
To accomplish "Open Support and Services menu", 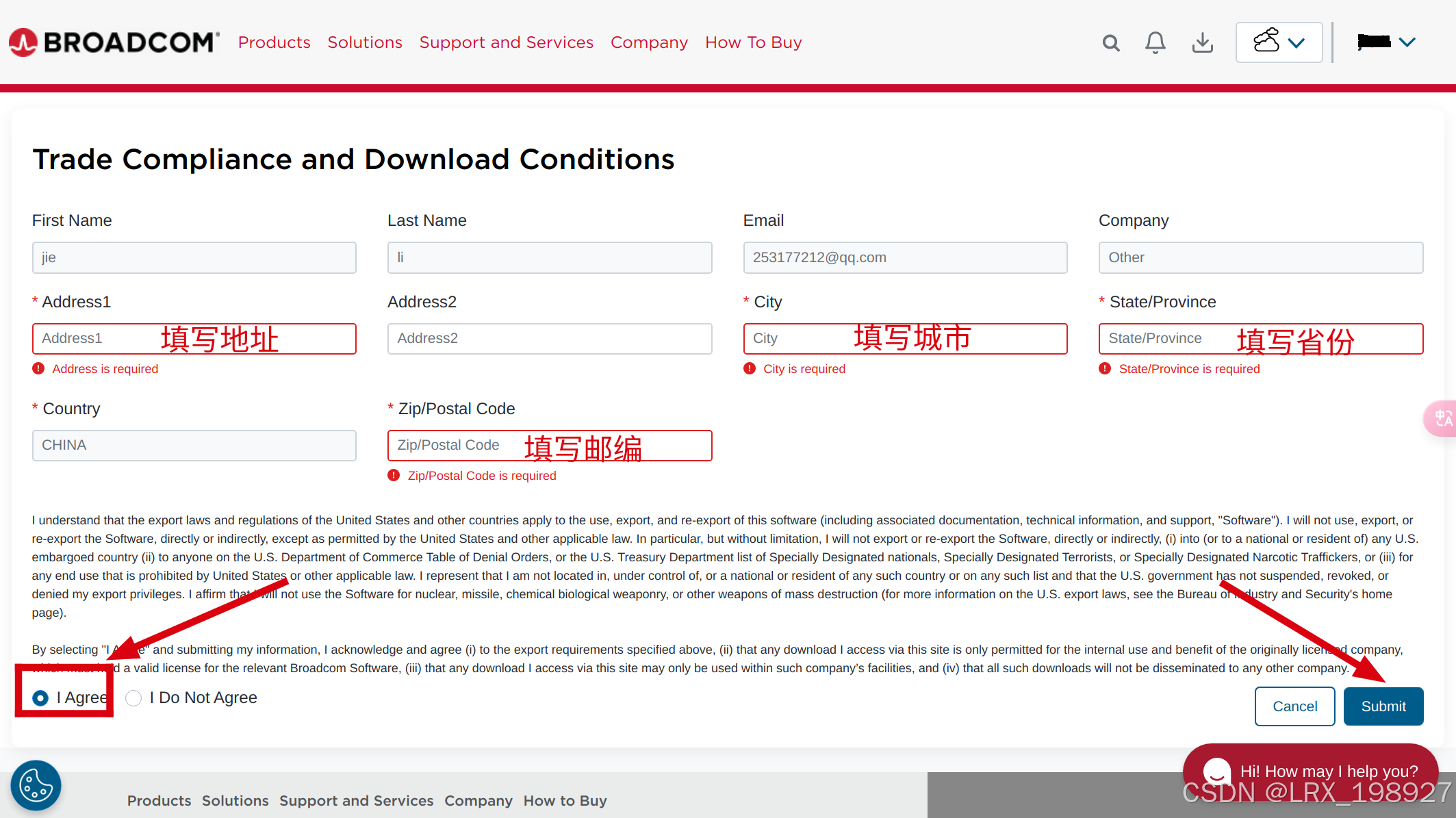I will 506,42.
